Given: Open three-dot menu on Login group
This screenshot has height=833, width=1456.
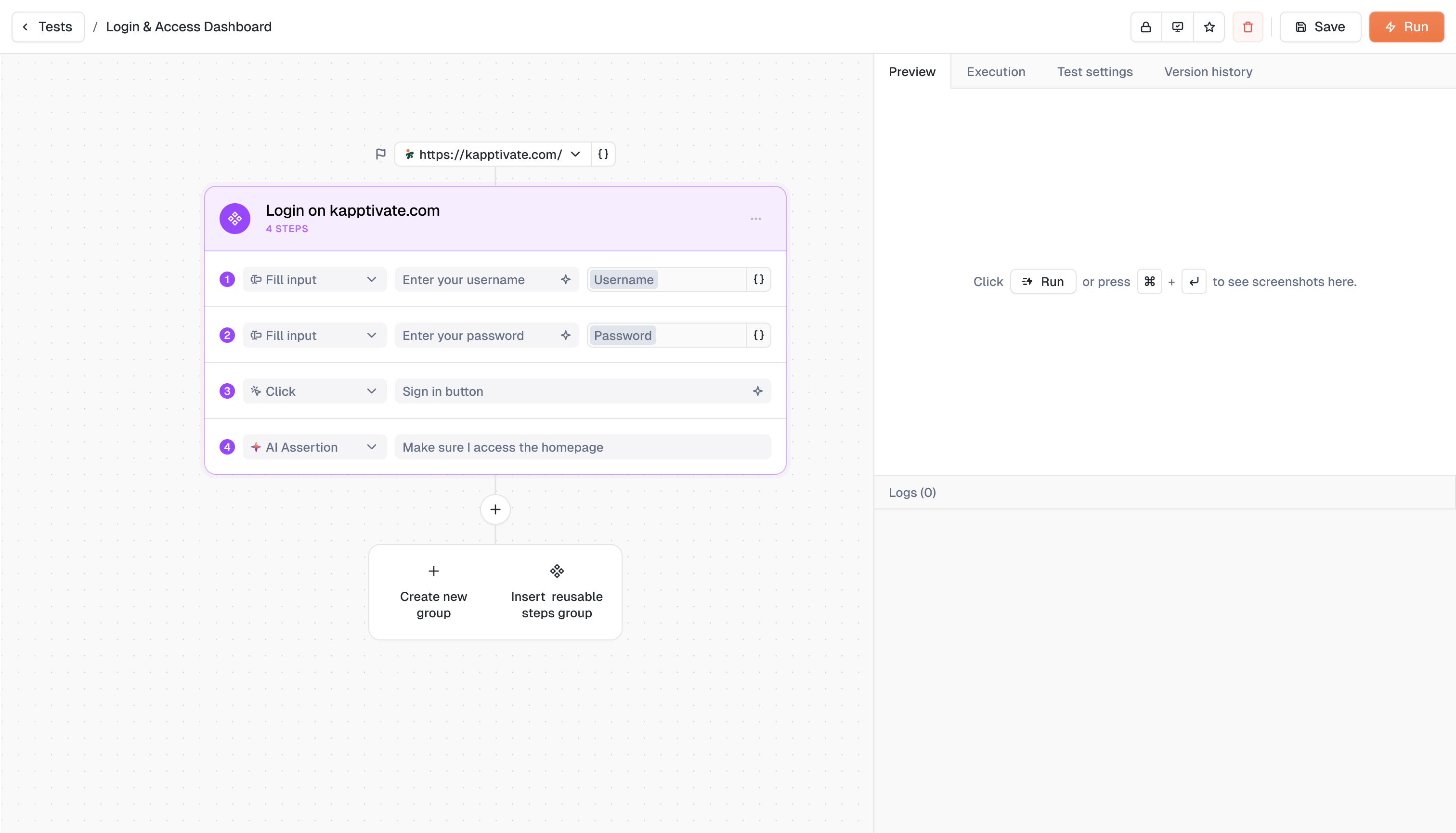Looking at the screenshot, I should click(756, 219).
